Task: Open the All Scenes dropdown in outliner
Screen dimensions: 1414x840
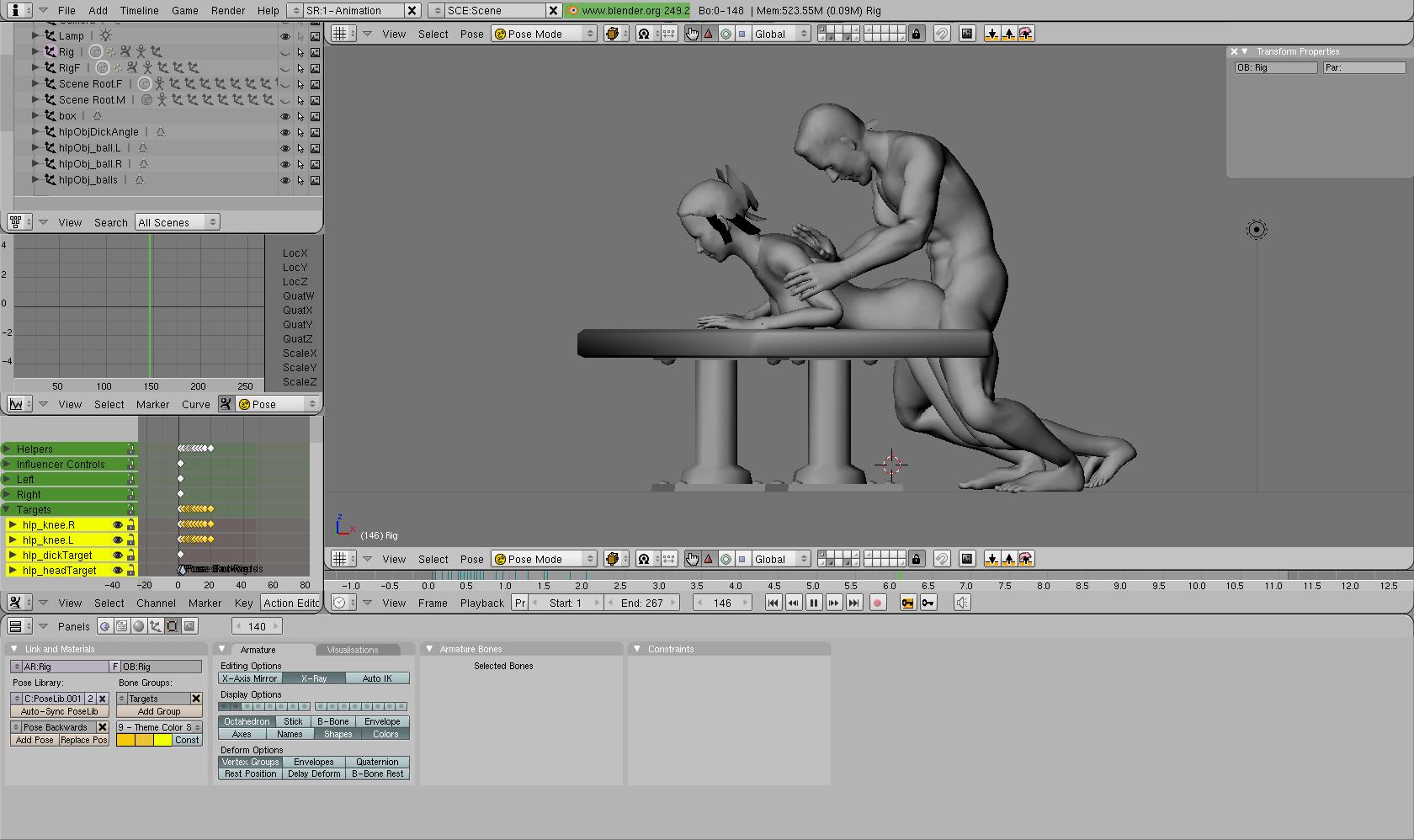Action: pyautogui.click(x=178, y=222)
